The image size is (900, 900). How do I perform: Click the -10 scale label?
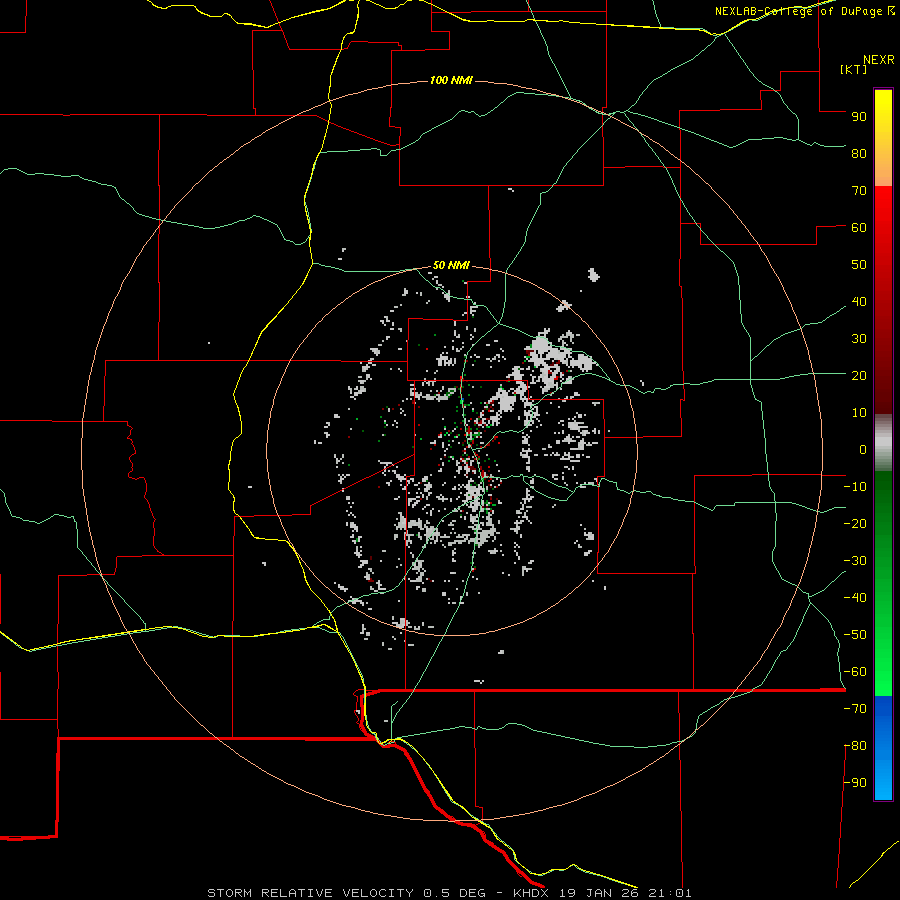[x=855, y=487]
